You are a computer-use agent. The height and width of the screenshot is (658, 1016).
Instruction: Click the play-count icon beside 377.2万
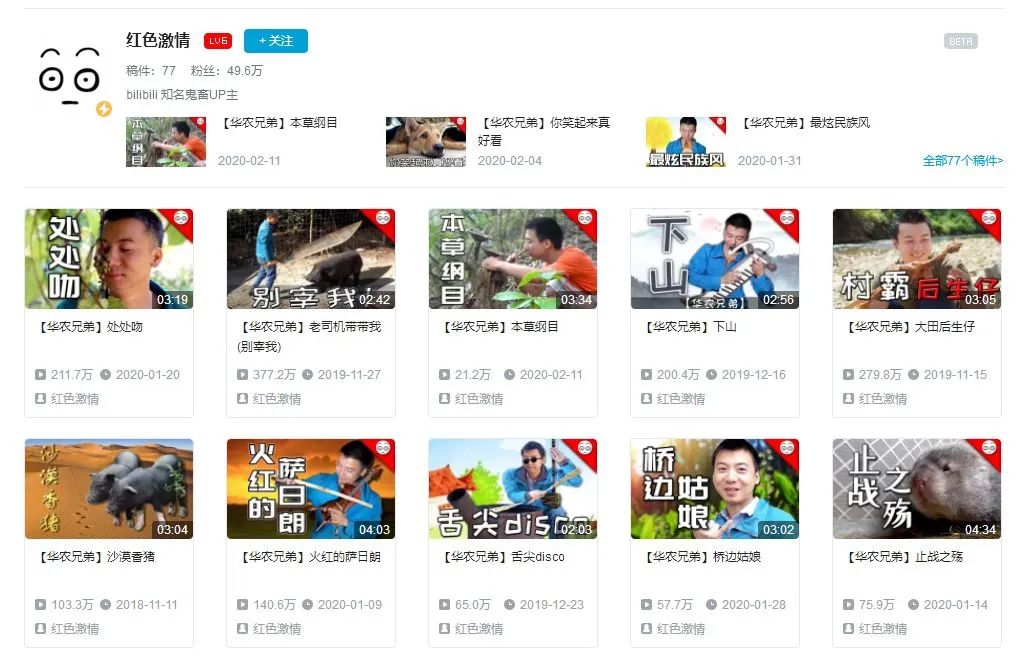(242, 375)
